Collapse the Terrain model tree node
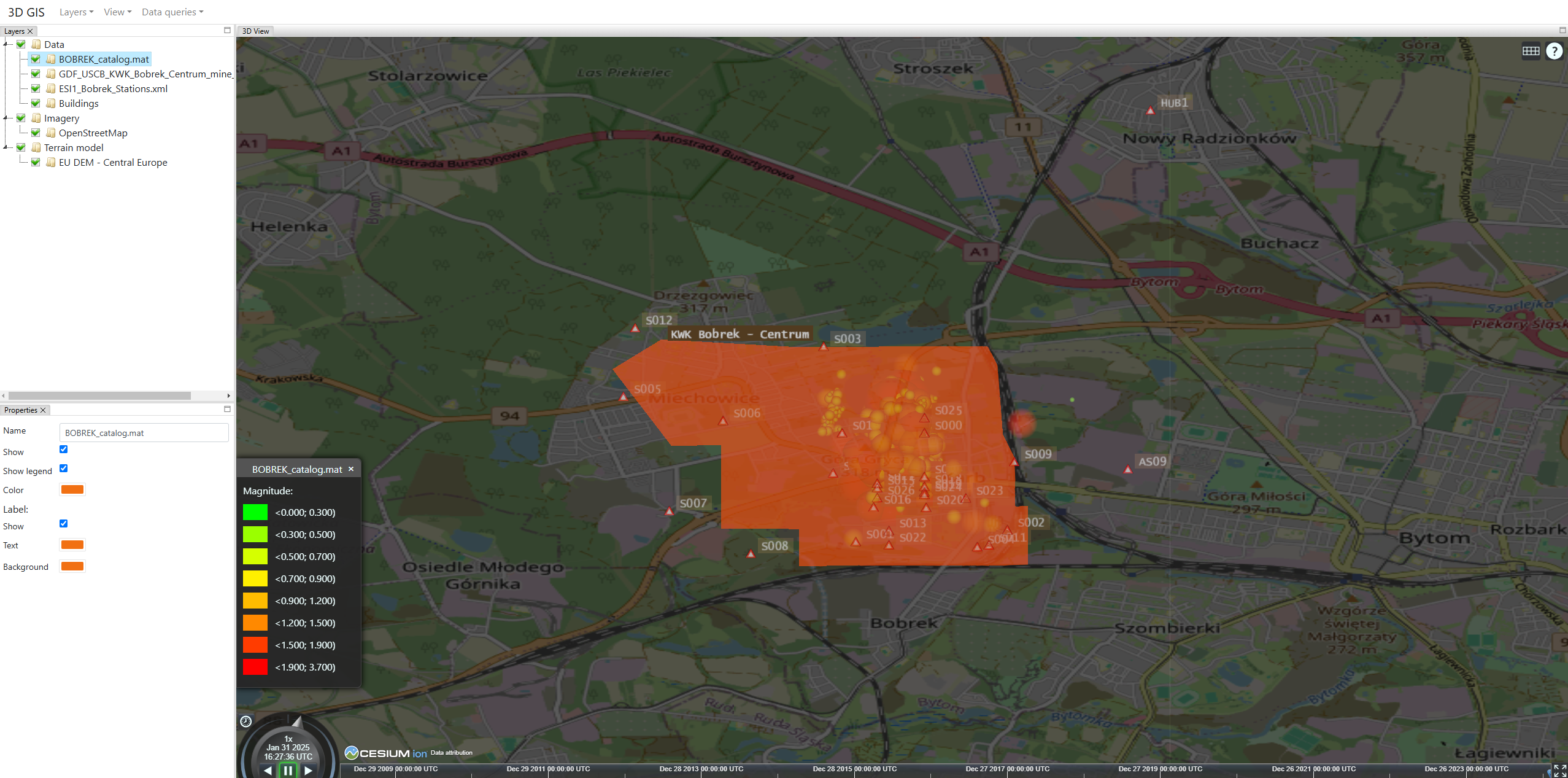This screenshot has height=778, width=1568. pos(6,147)
